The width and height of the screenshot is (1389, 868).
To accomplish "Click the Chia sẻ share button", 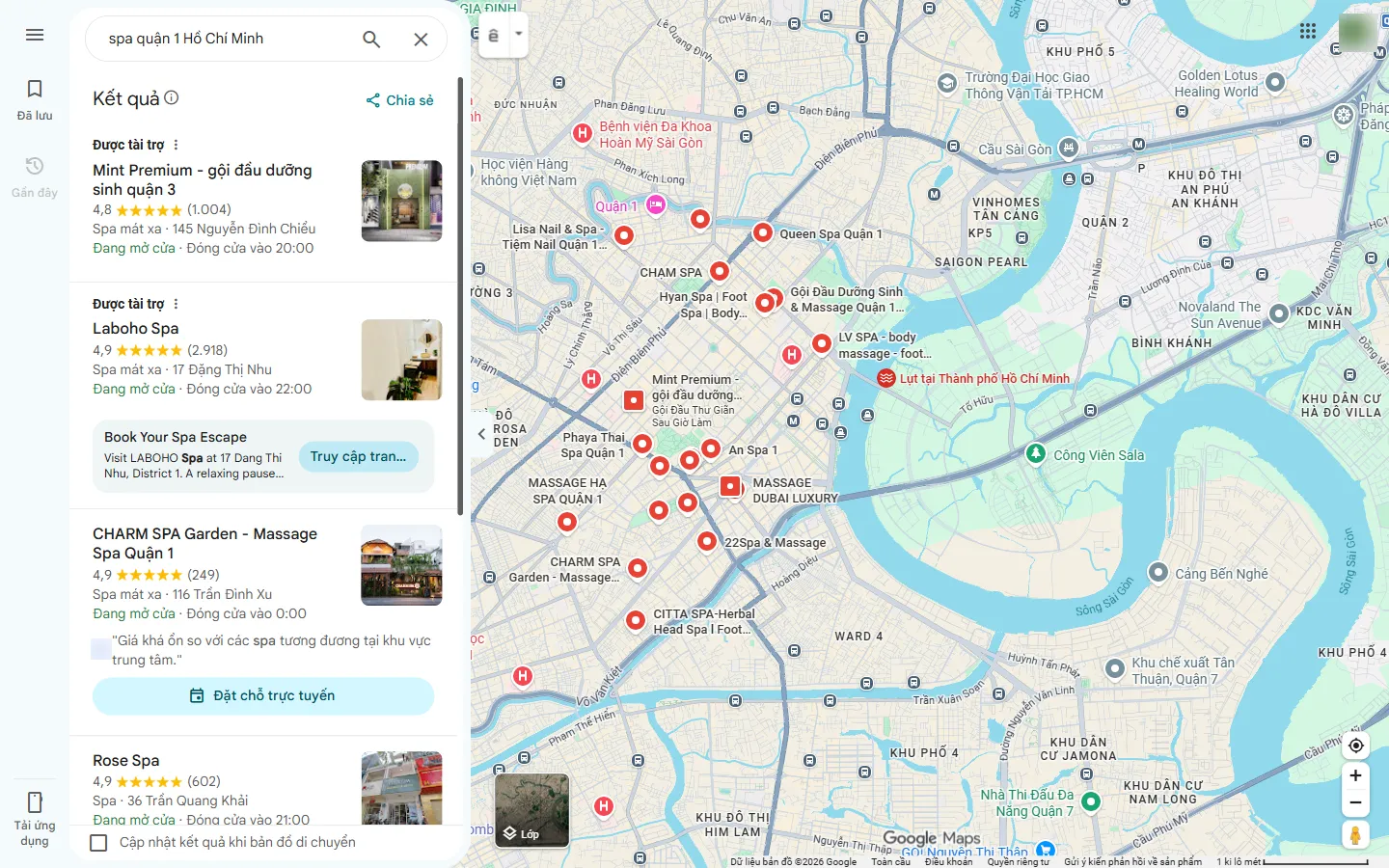I will point(399,100).
